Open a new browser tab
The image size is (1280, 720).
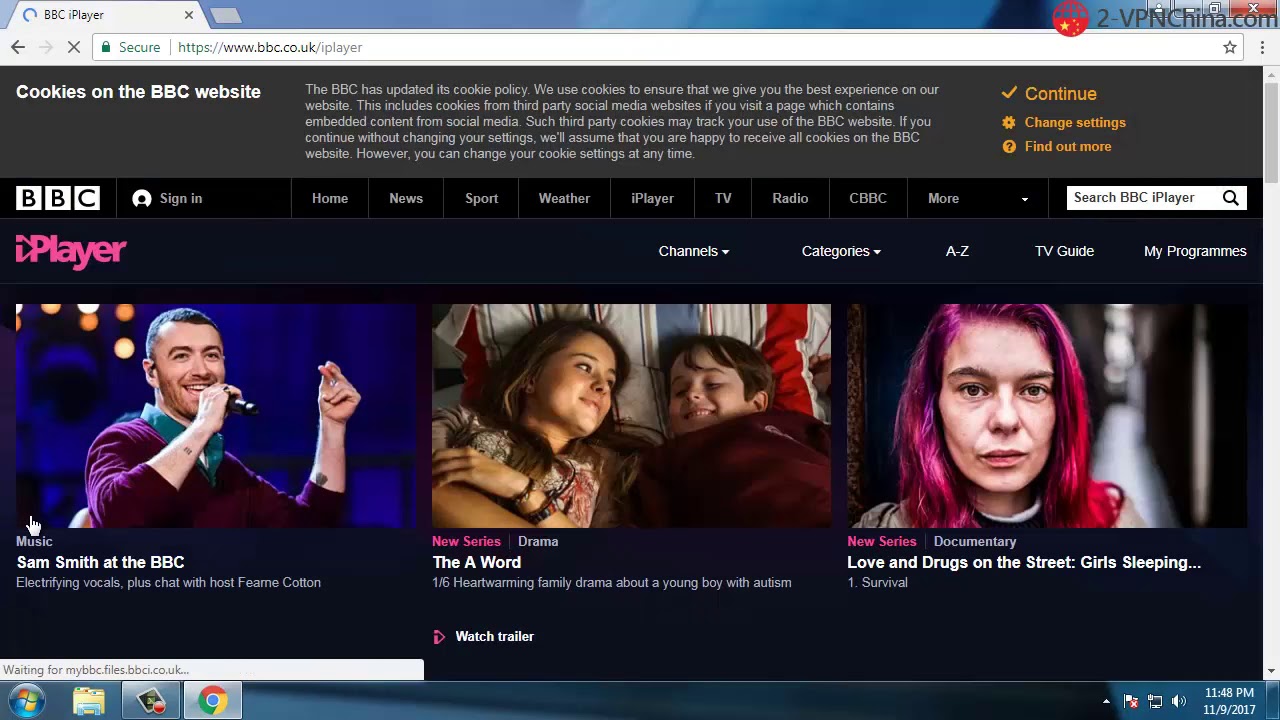[226, 15]
